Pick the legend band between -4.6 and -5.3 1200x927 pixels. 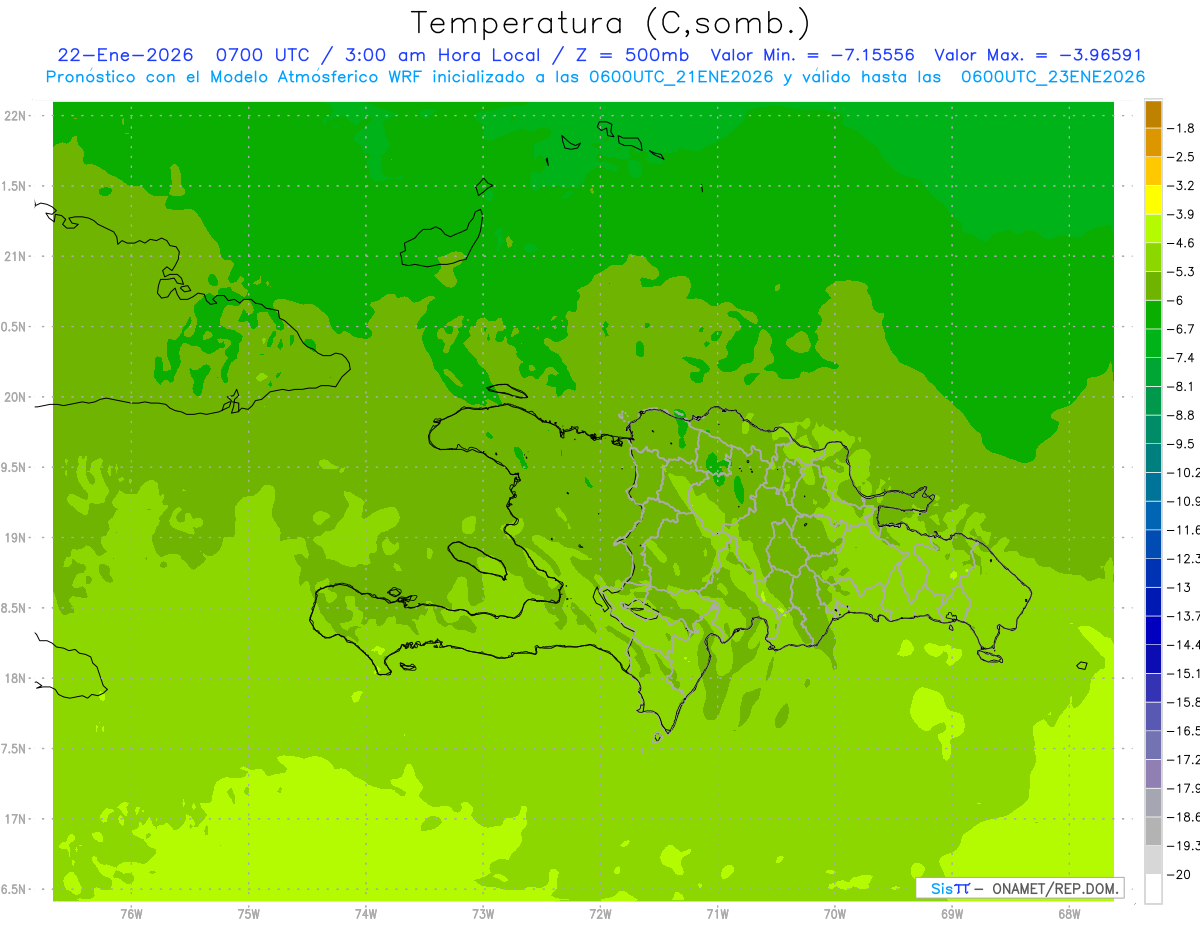coord(1153,257)
